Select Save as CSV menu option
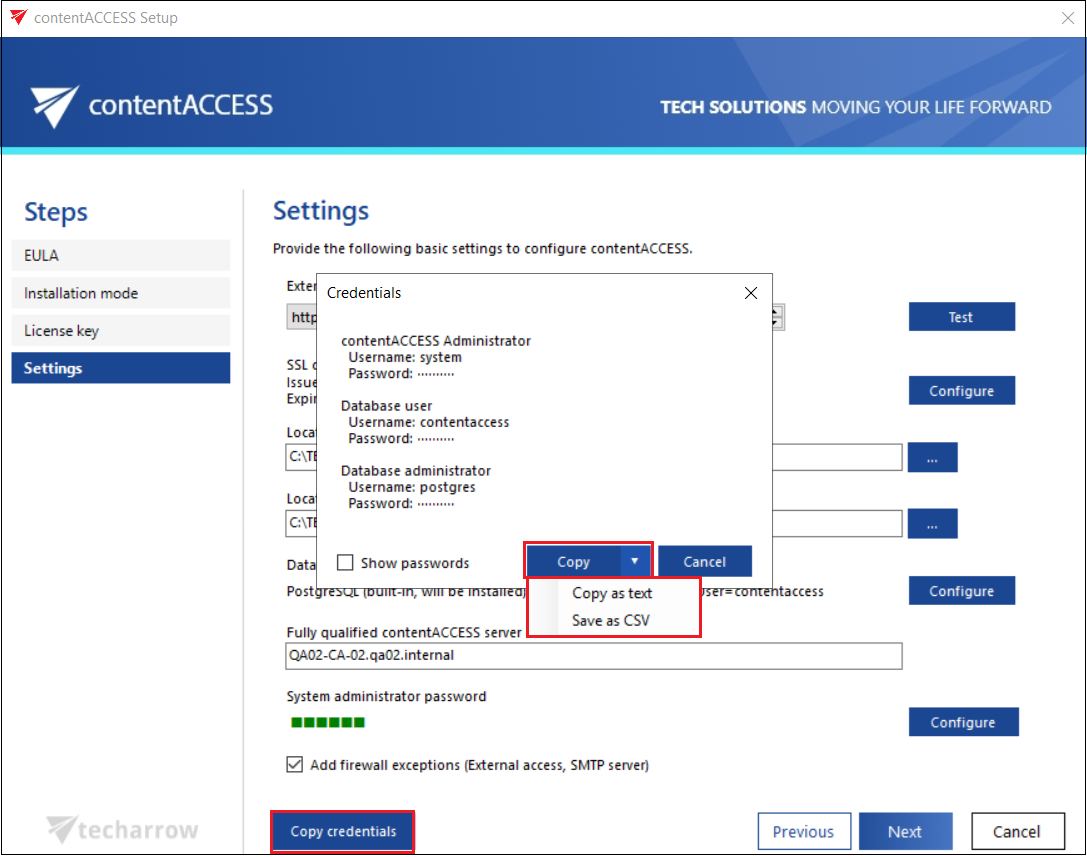Image resolution: width=1087 pixels, height=857 pixels. [x=610, y=620]
